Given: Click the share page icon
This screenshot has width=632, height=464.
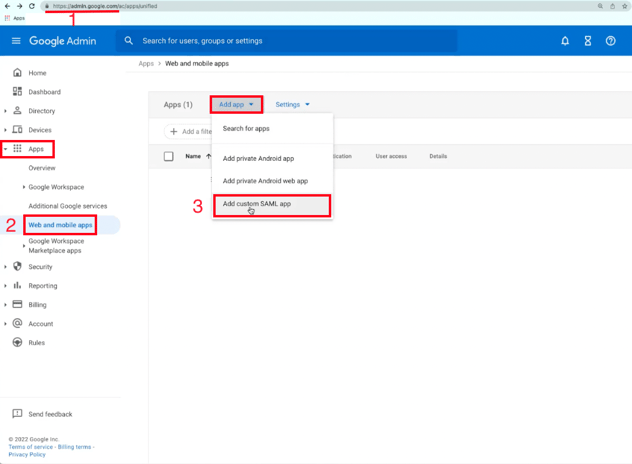Looking at the screenshot, I should [612, 6].
